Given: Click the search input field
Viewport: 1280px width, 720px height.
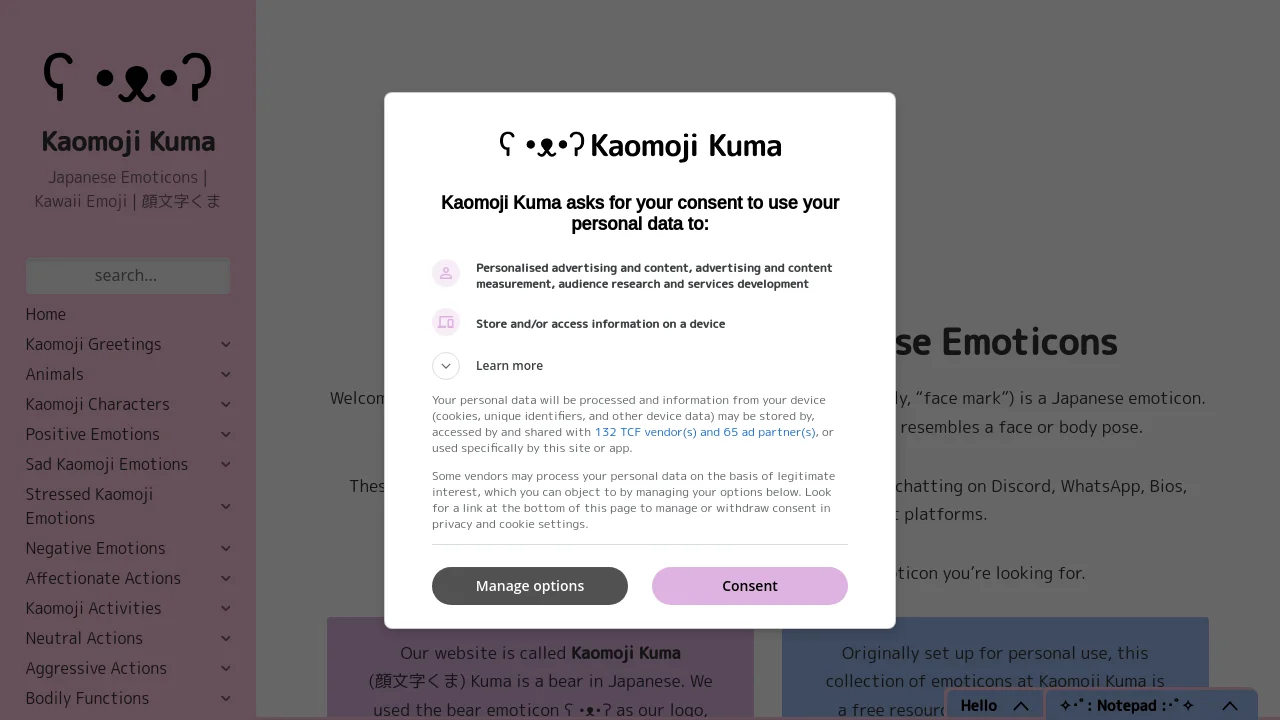Looking at the screenshot, I should 128,276.
